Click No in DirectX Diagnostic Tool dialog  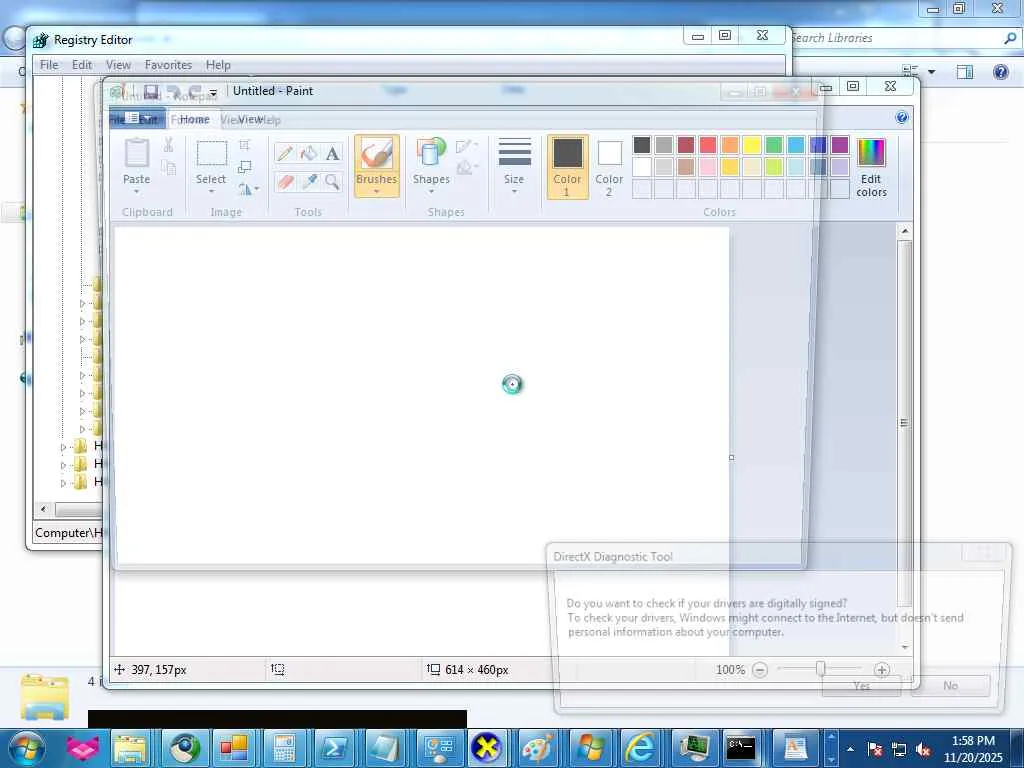pyautogui.click(x=950, y=686)
